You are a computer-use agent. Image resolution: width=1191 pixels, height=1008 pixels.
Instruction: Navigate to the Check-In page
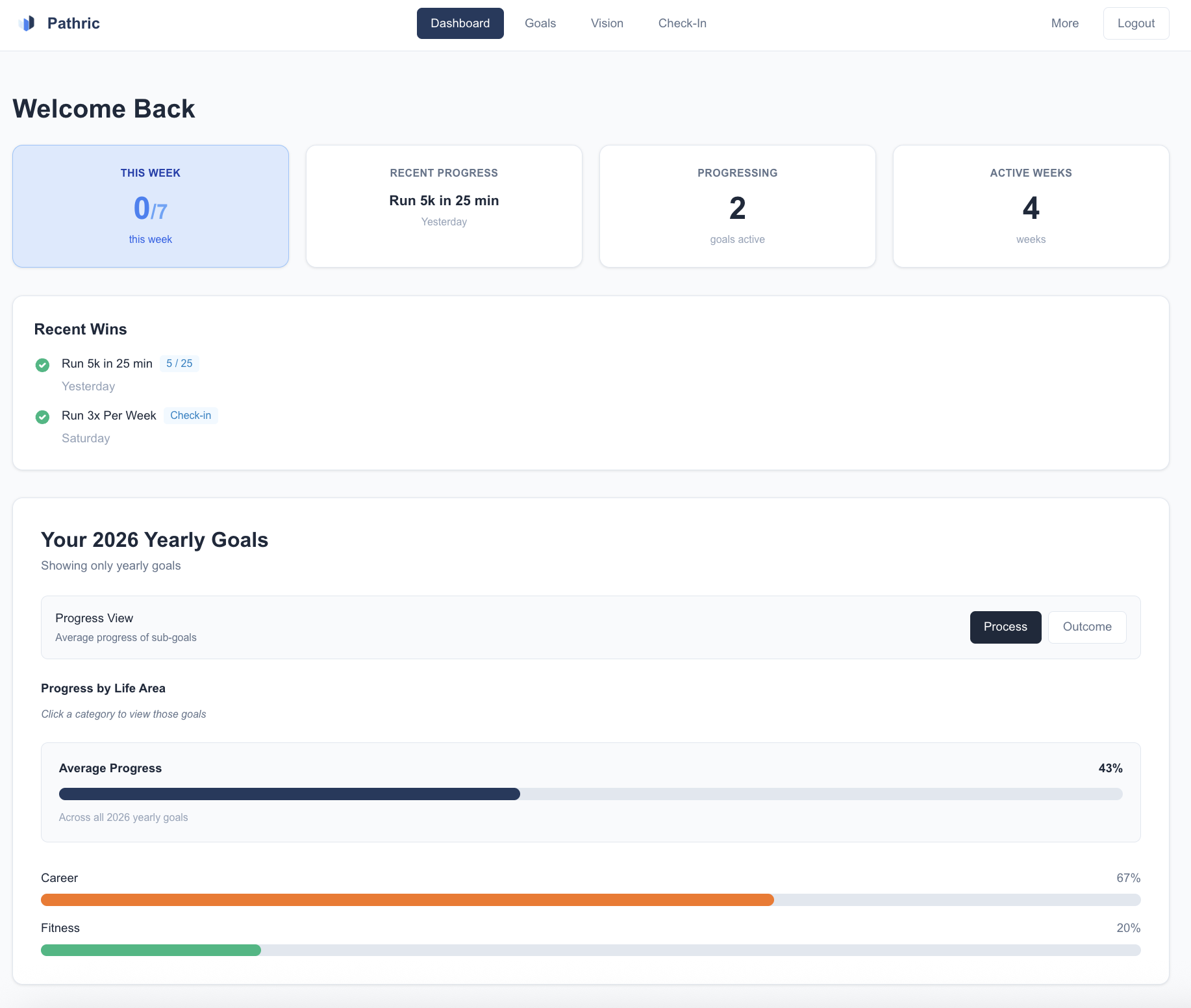click(x=682, y=23)
